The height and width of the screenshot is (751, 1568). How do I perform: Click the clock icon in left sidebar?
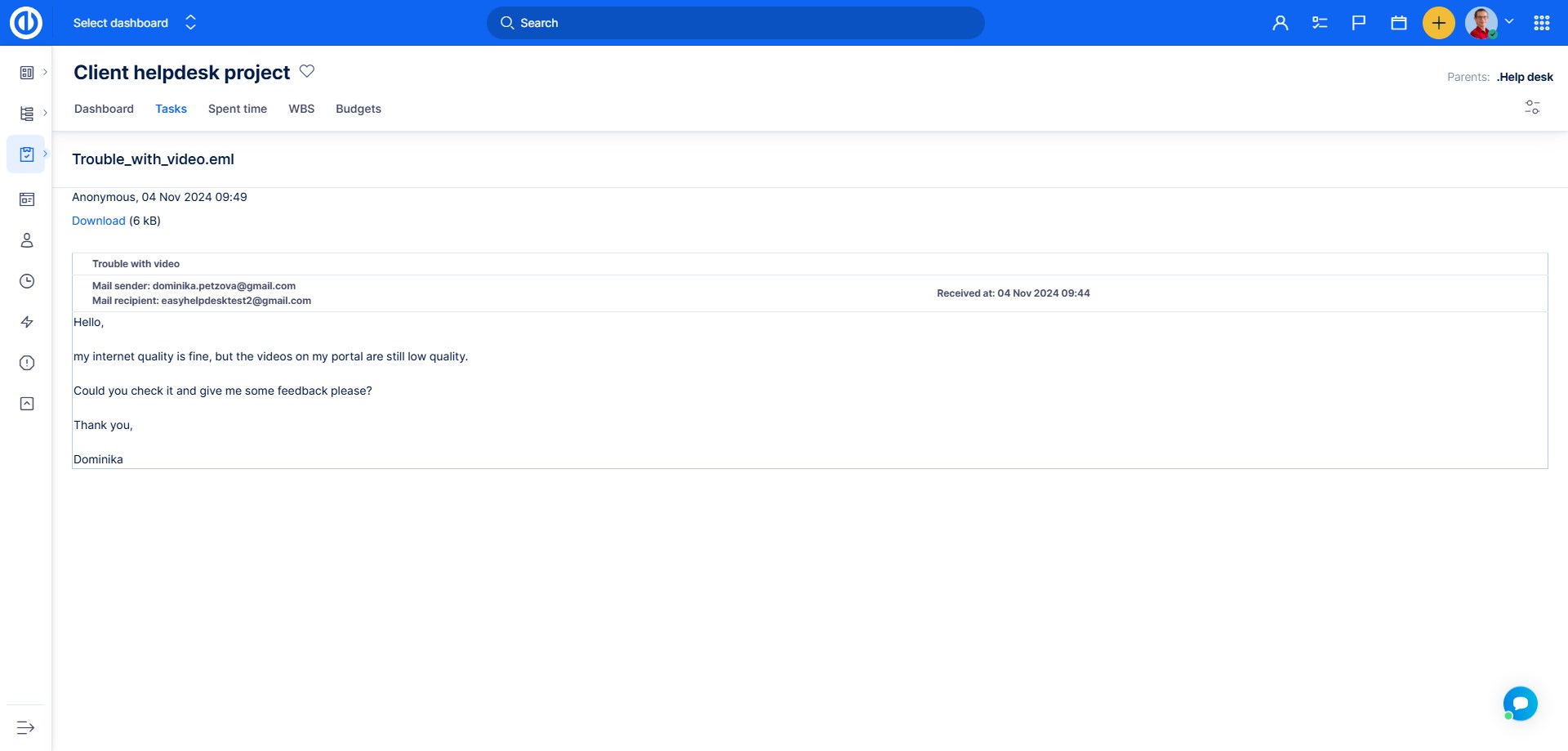(x=27, y=281)
